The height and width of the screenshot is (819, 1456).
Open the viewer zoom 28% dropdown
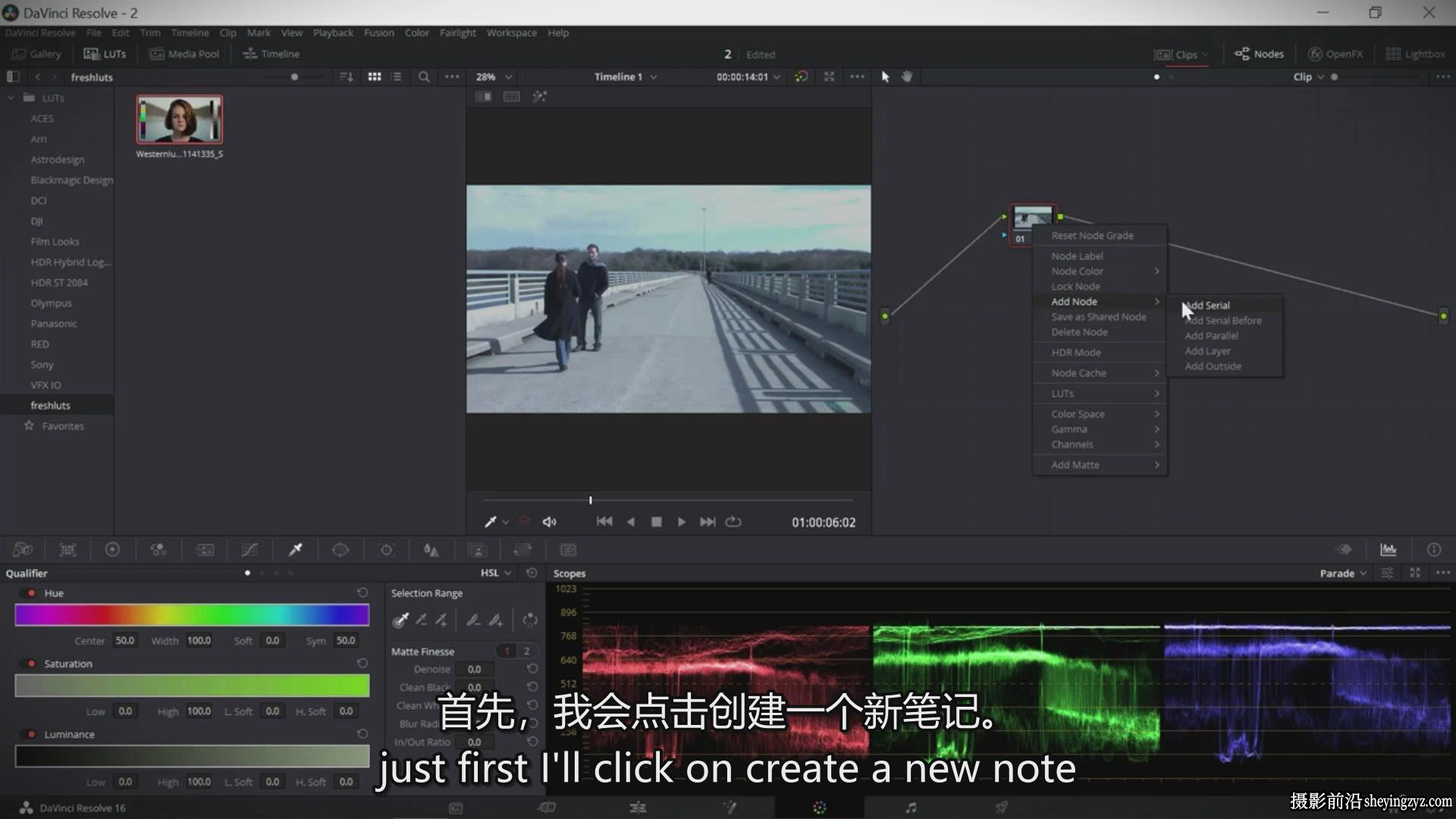(x=494, y=77)
